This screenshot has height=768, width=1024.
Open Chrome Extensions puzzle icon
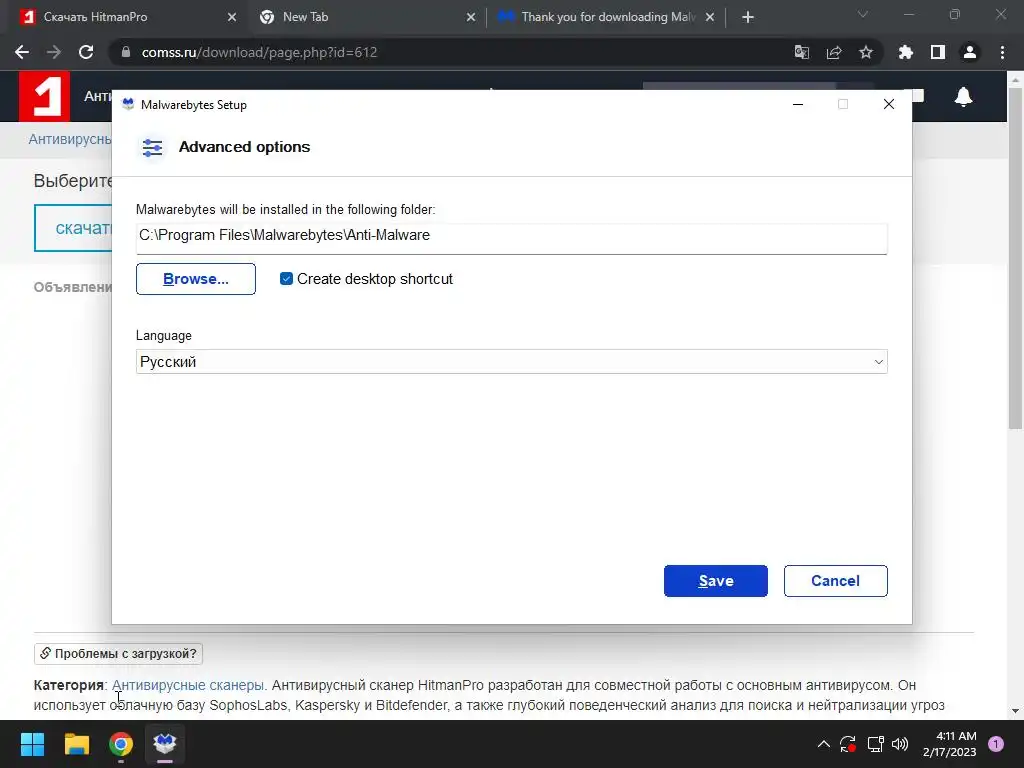click(x=906, y=52)
